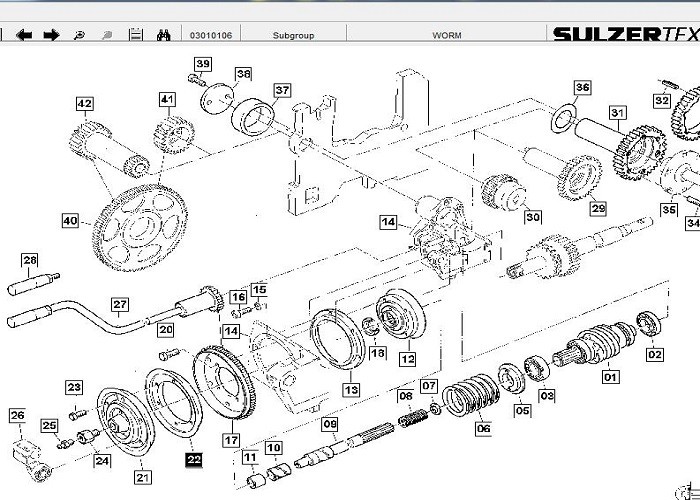700x500 pixels.
Task: Select part callout 20
Action: click(166, 330)
